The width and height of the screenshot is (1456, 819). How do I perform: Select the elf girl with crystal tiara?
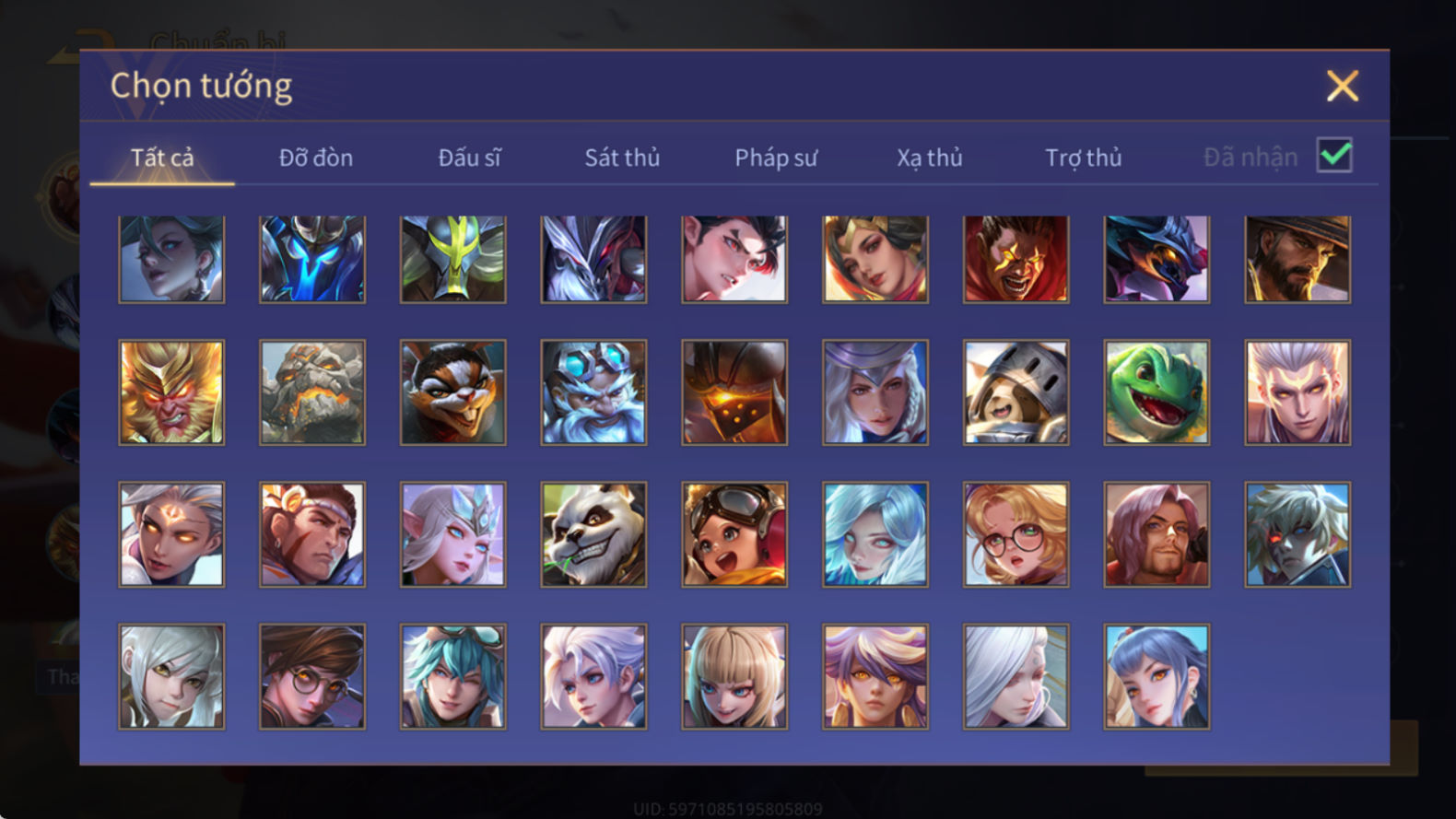[452, 534]
